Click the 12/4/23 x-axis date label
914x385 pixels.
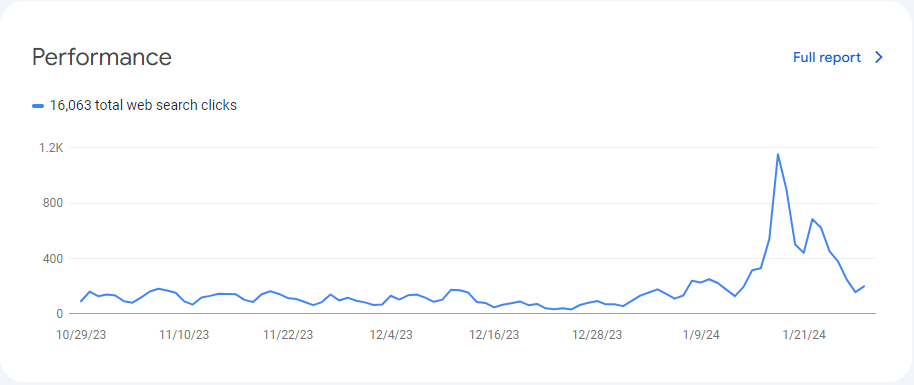coord(391,335)
